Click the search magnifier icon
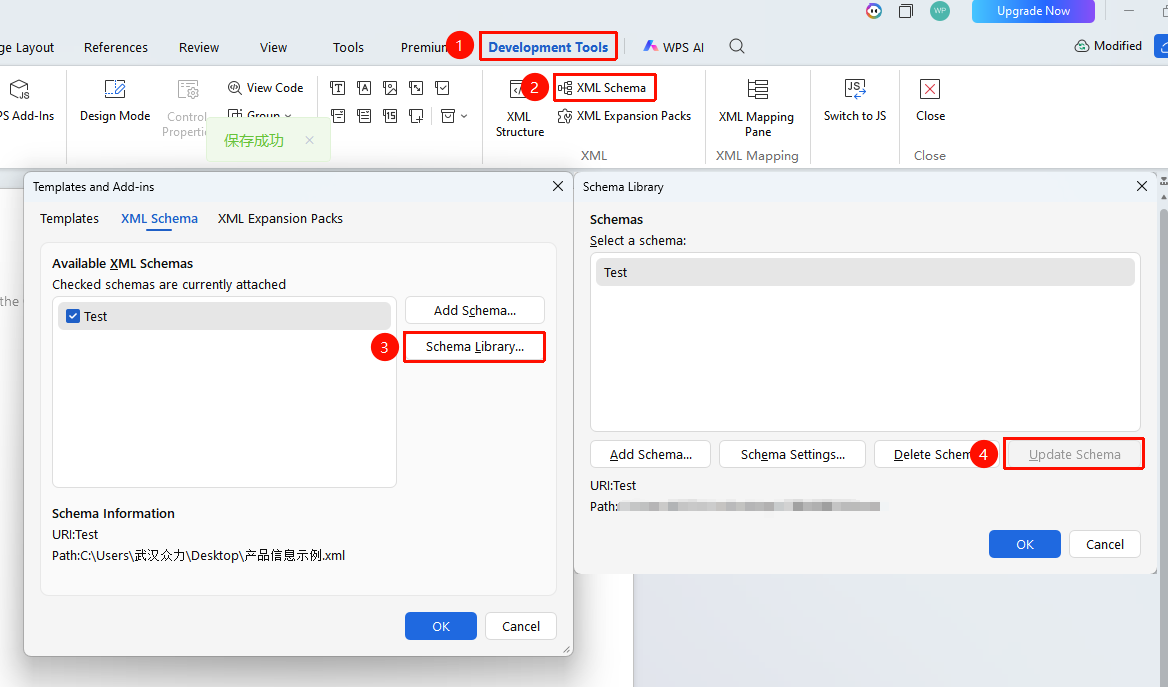 (x=737, y=46)
